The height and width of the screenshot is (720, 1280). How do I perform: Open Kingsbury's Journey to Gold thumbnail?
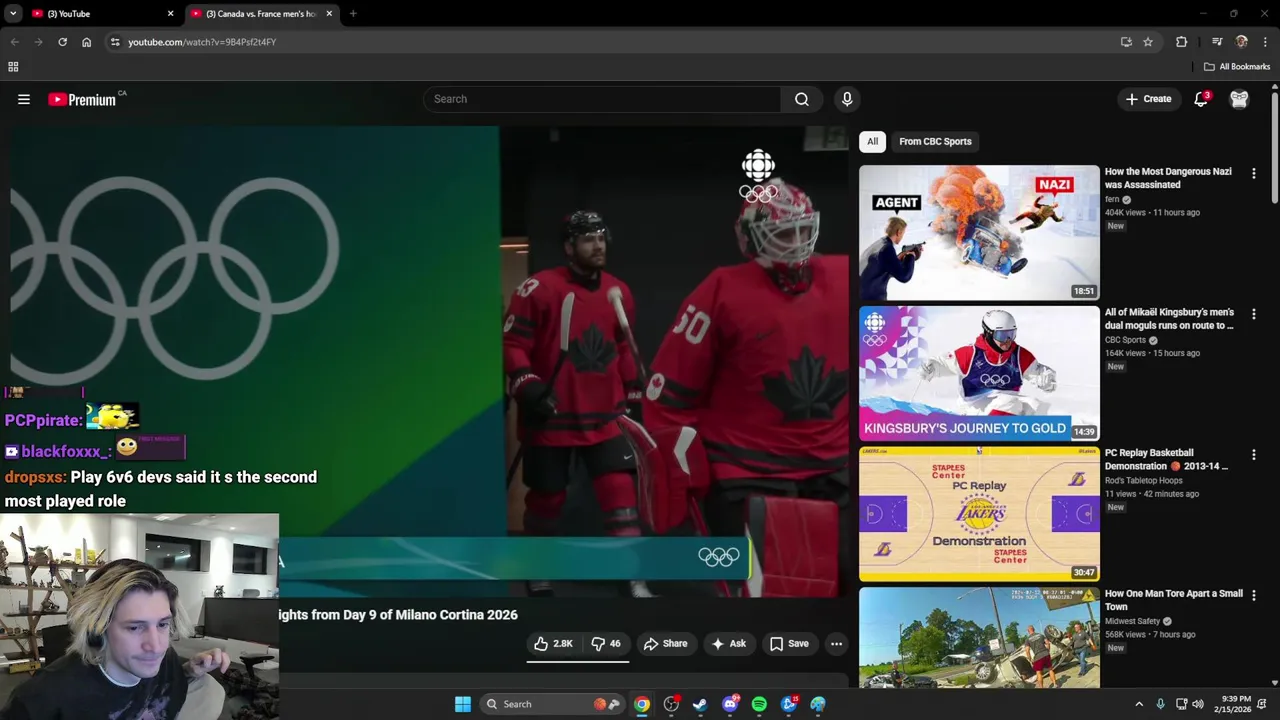[x=979, y=373]
